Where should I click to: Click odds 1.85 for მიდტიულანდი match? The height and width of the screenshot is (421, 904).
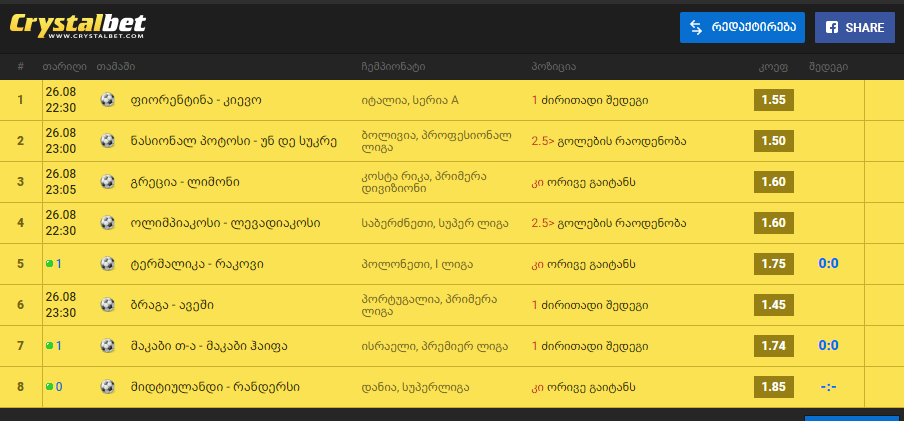[x=774, y=386]
